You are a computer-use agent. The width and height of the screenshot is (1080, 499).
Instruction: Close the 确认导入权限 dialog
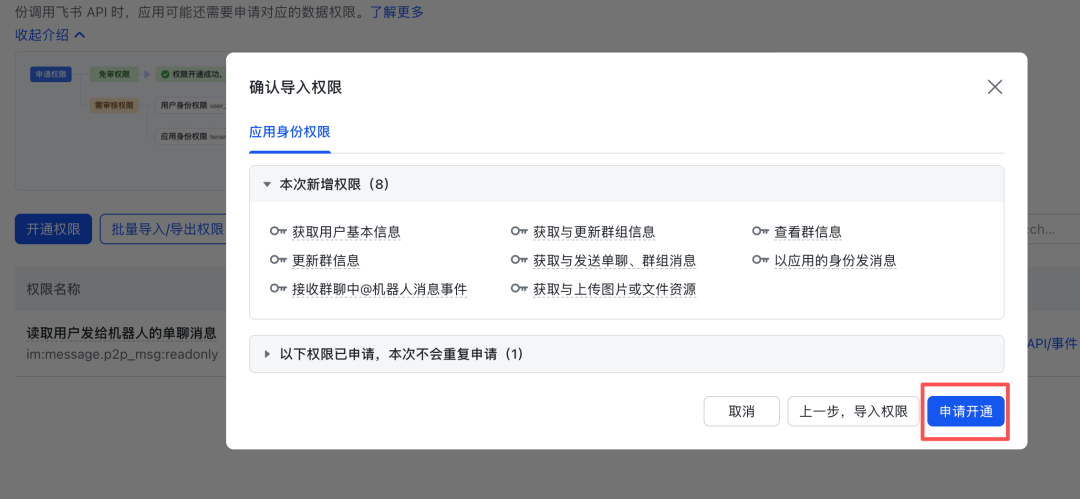pyautogui.click(x=994, y=87)
